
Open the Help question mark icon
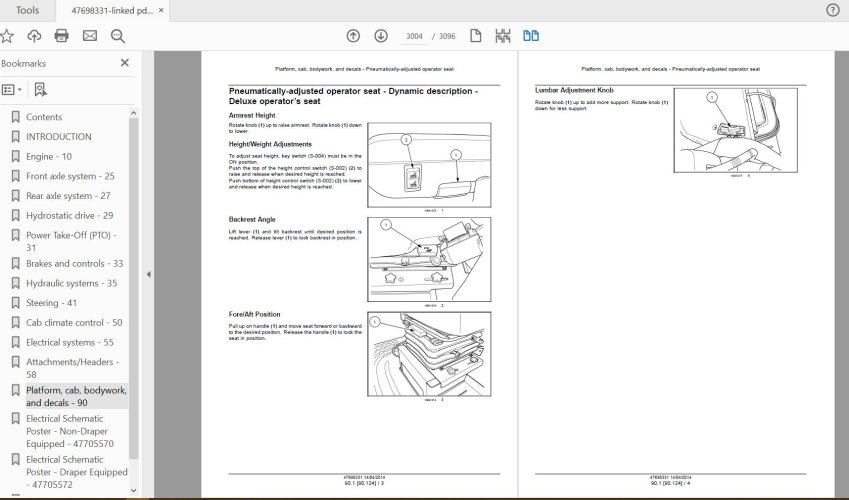(x=833, y=10)
